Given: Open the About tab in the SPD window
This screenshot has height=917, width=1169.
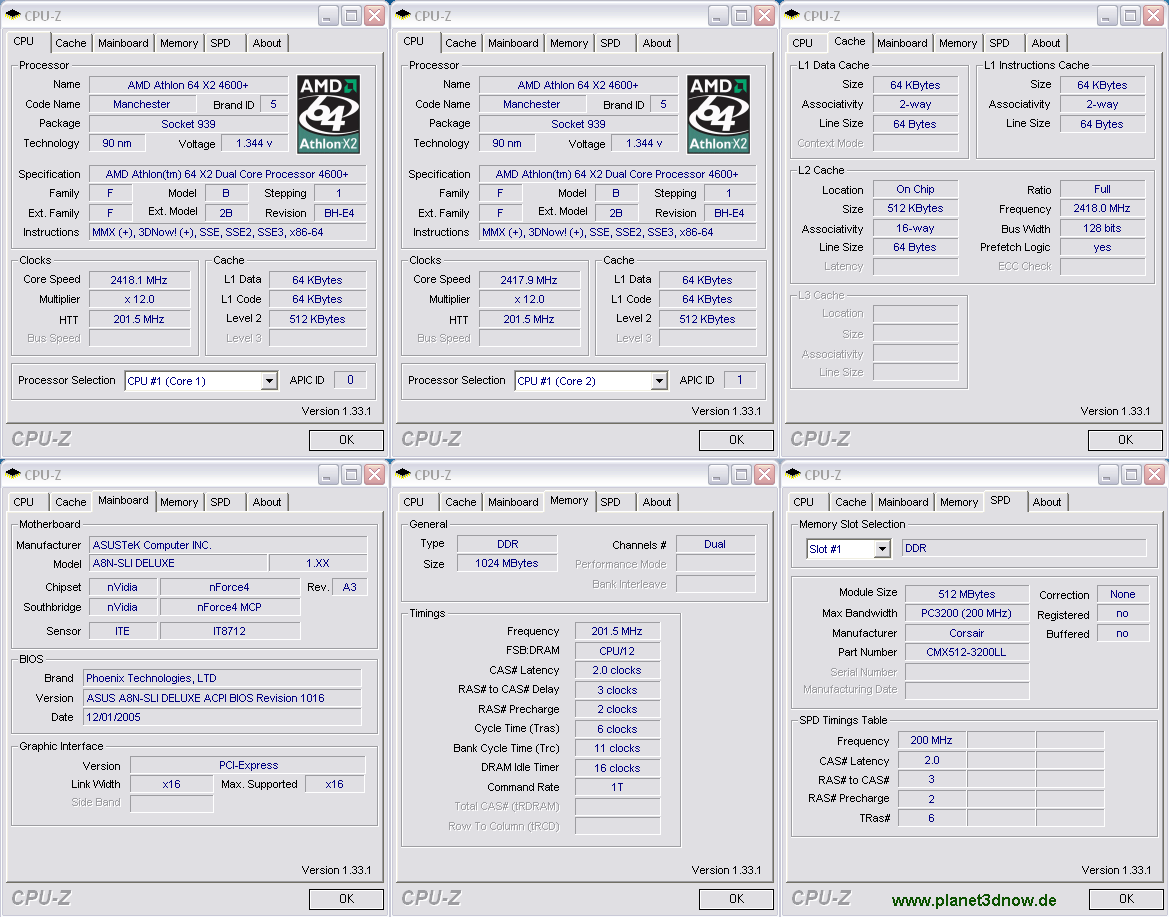Looking at the screenshot, I should (1047, 502).
